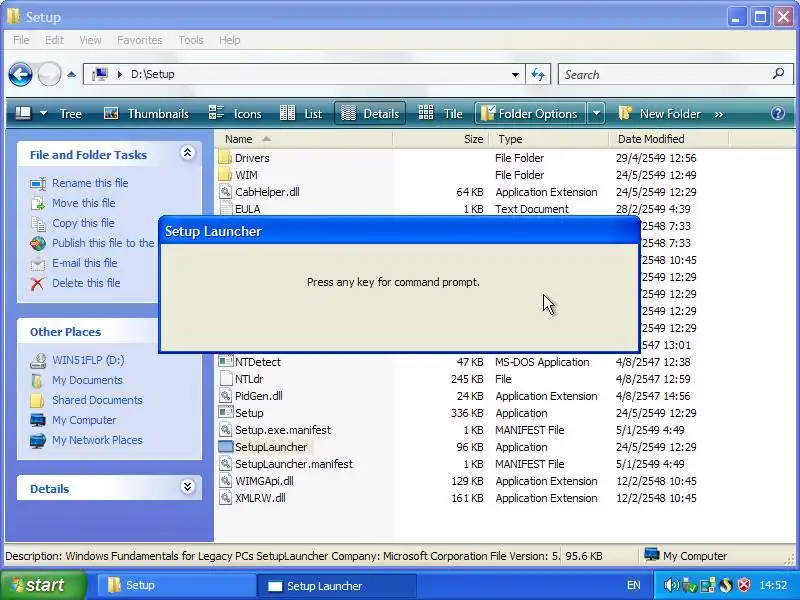The width and height of the screenshot is (800, 600).
Task: Sort by the Type column header
Action: (x=549, y=139)
